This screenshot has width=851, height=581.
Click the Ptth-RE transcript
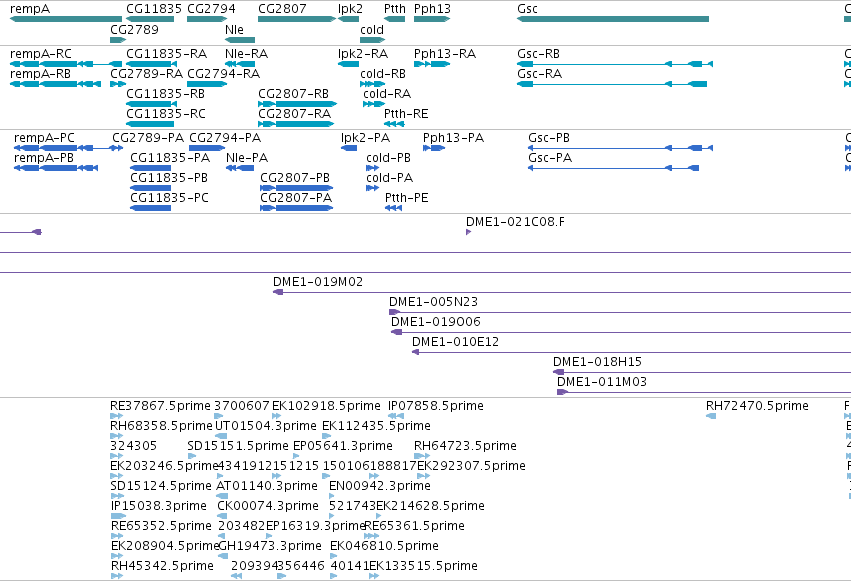pos(395,124)
